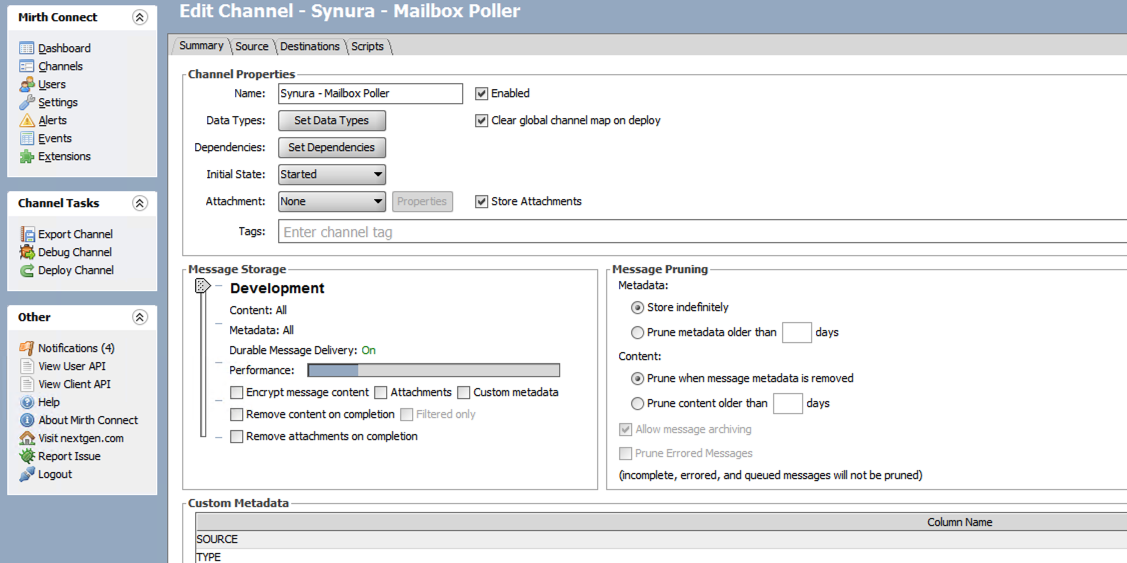The image size is (1127, 563).
Task: Click the prune content days field
Action: (x=788, y=403)
